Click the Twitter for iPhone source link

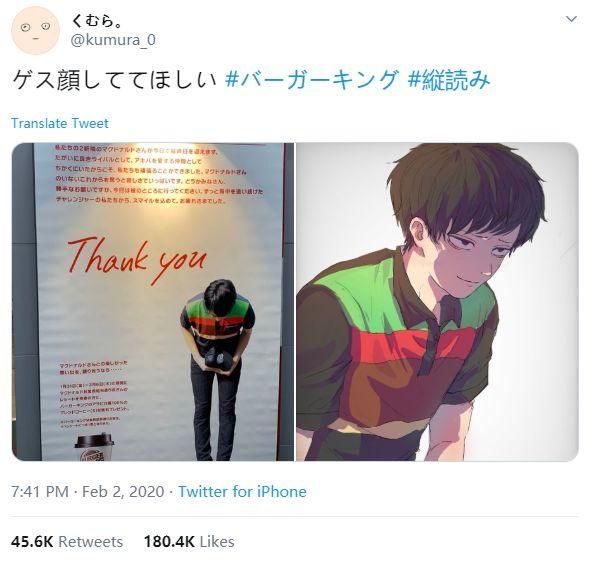tap(242, 491)
